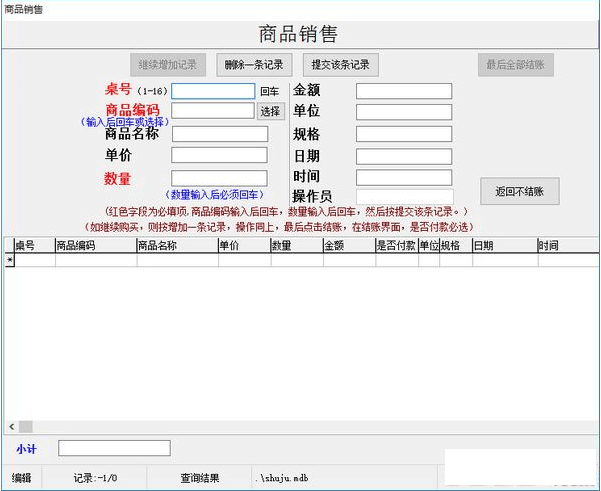601x491 pixels.
Task: Click the 删除一条记录 button
Action: coord(254,65)
